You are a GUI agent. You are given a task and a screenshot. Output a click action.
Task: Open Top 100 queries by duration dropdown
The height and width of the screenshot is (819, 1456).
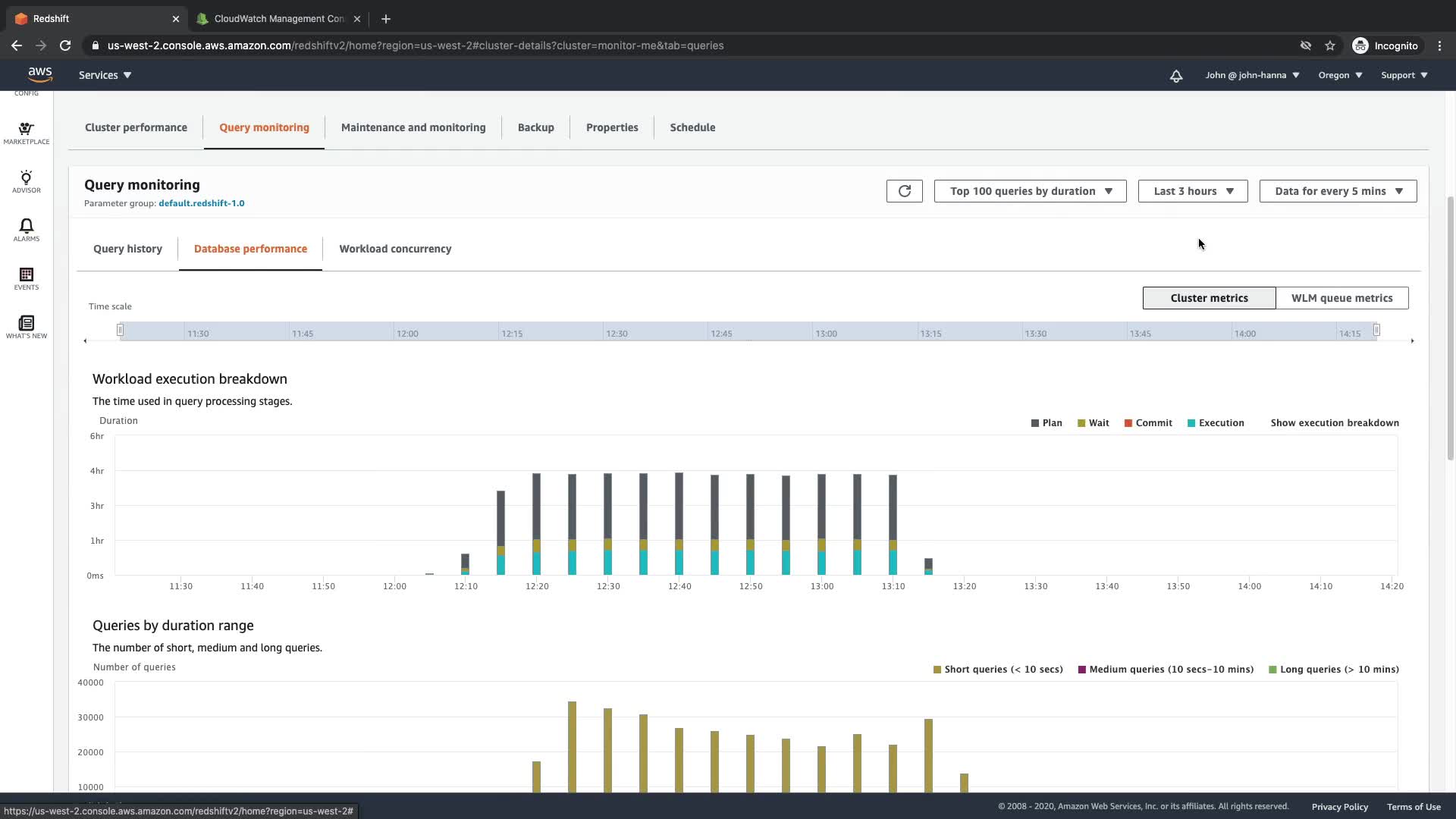1030,191
